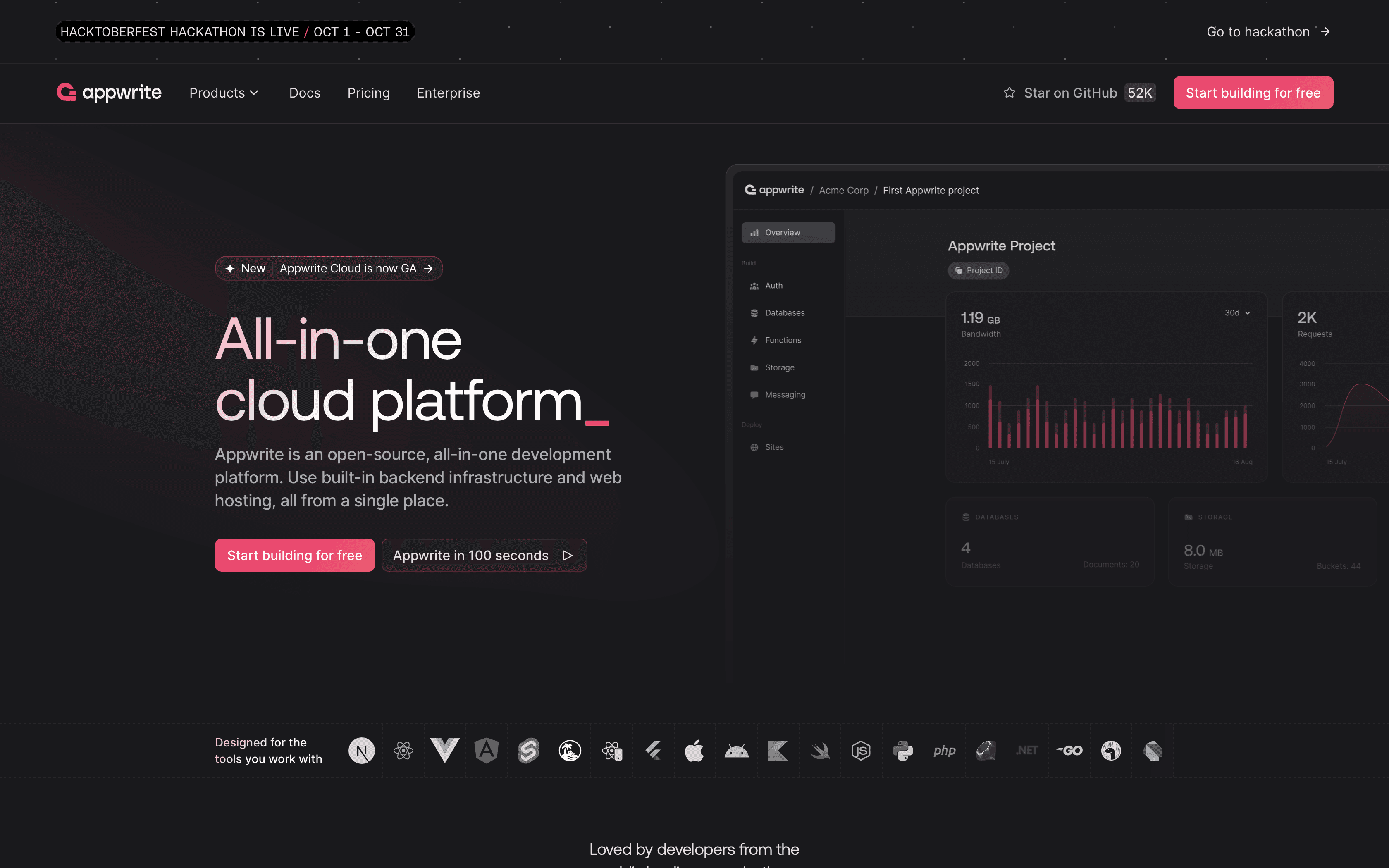Expand the Products dropdown menu
The image size is (1389, 868).
pyautogui.click(x=224, y=93)
